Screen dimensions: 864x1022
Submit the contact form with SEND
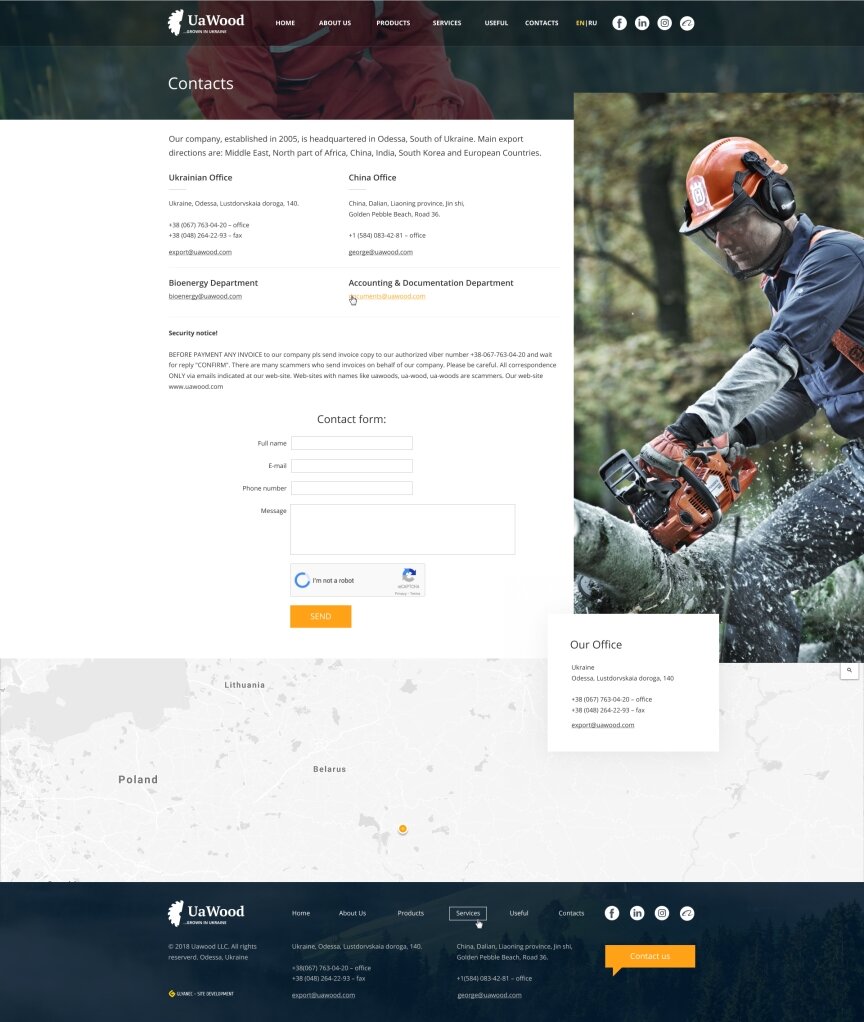[x=321, y=617]
